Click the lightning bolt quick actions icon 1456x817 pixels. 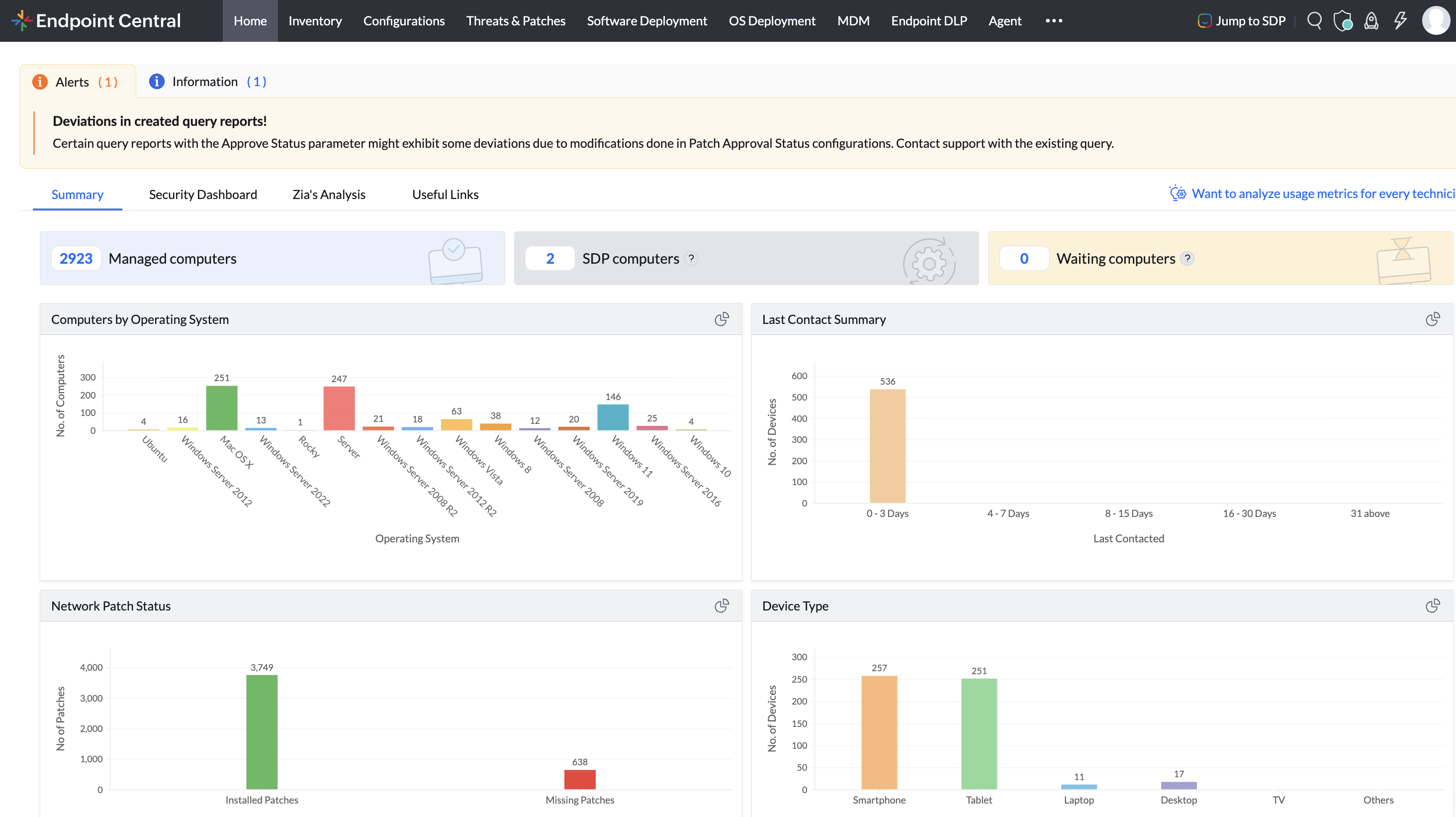click(1400, 21)
